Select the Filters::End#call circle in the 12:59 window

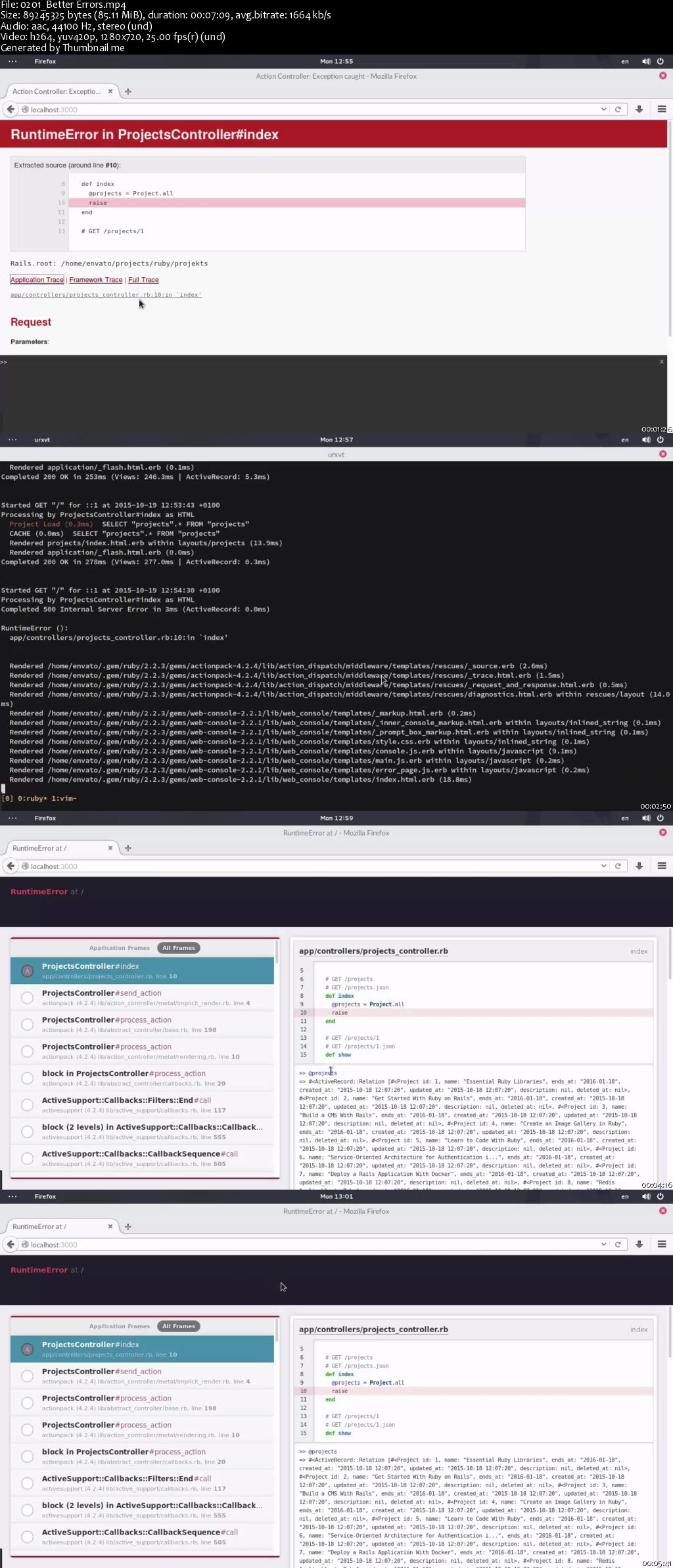click(27, 1105)
